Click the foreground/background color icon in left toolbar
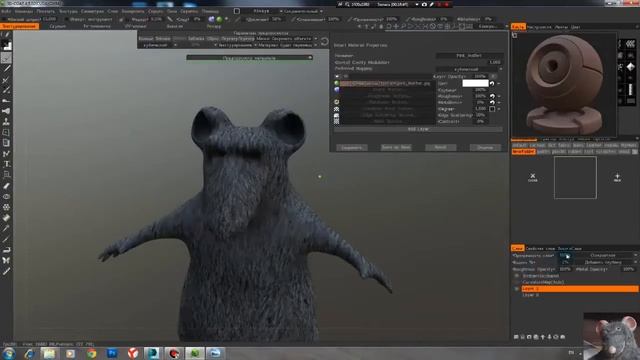 pos(6,45)
